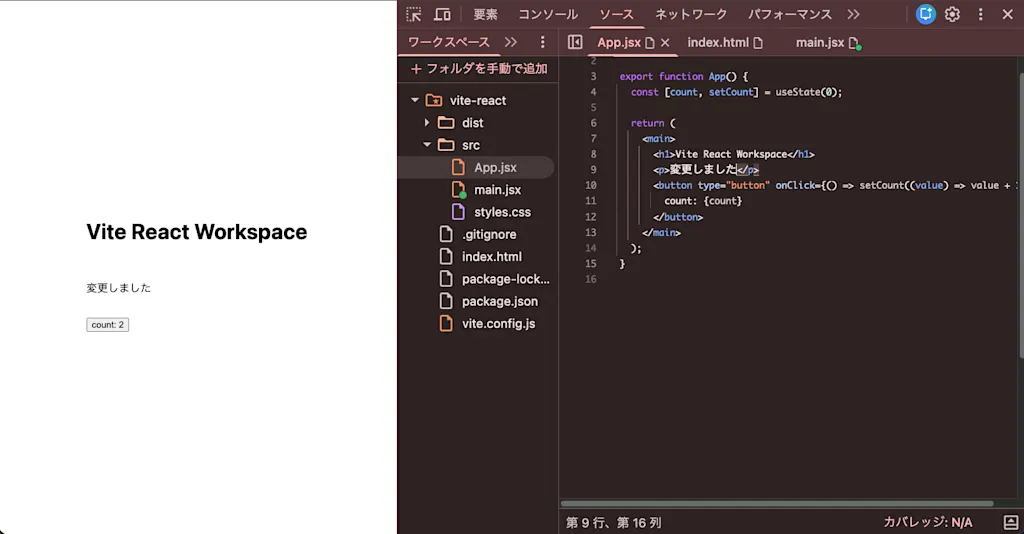Select the ワークスペース sidebar tab
The width and height of the screenshot is (1024, 534).
pyautogui.click(x=449, y=42)
